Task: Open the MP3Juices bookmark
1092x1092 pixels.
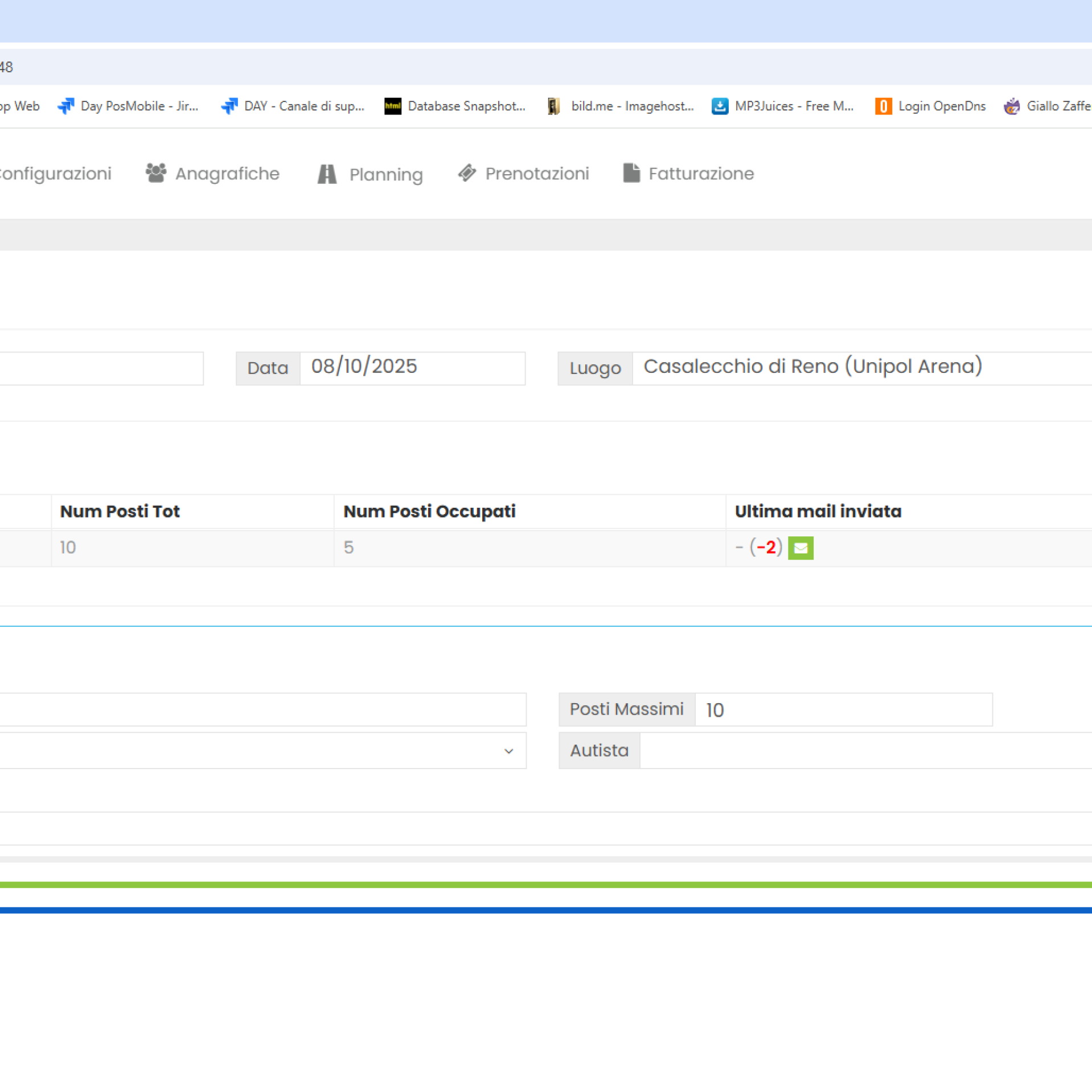Action: click(783, 106)
